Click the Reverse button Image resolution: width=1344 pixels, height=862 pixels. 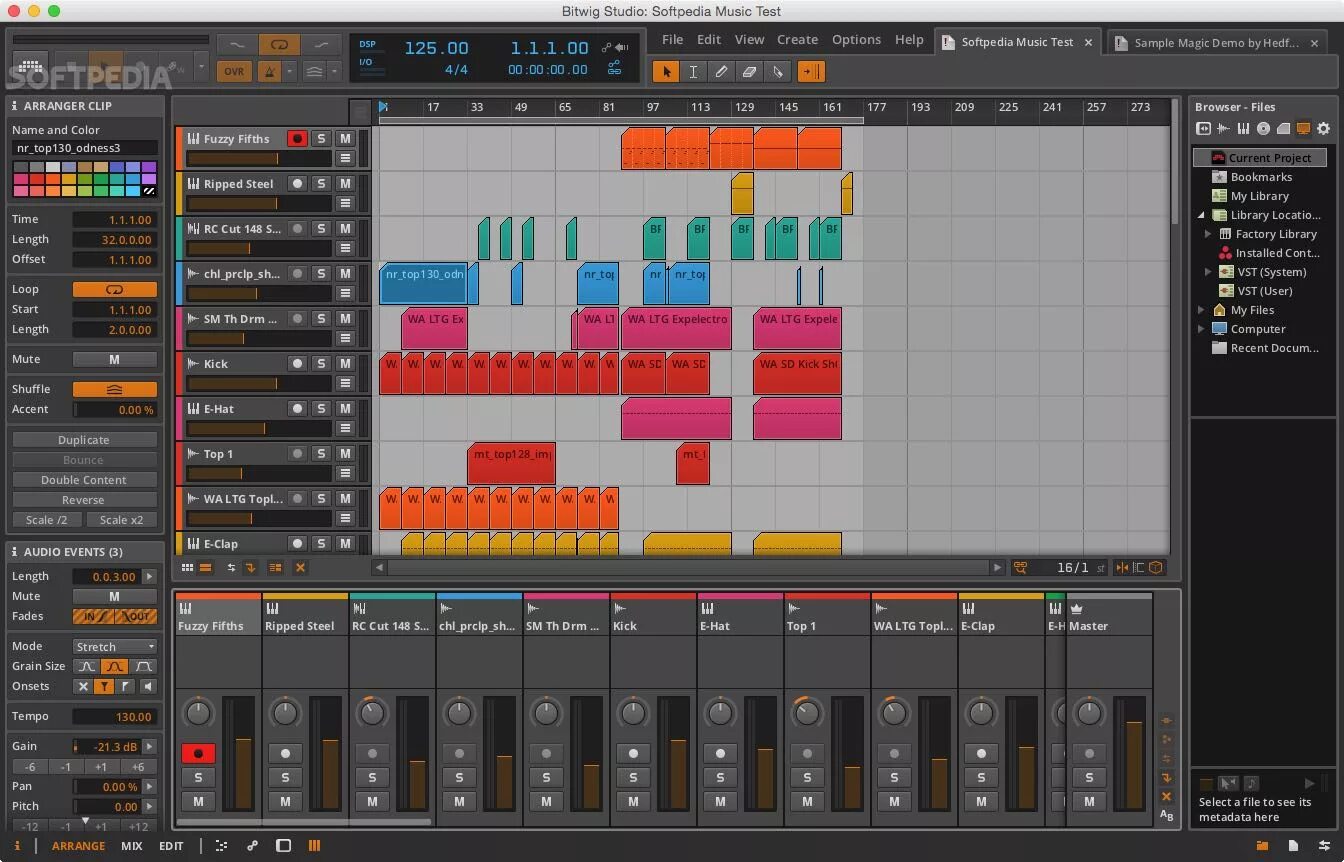click(x=84, y=500)
